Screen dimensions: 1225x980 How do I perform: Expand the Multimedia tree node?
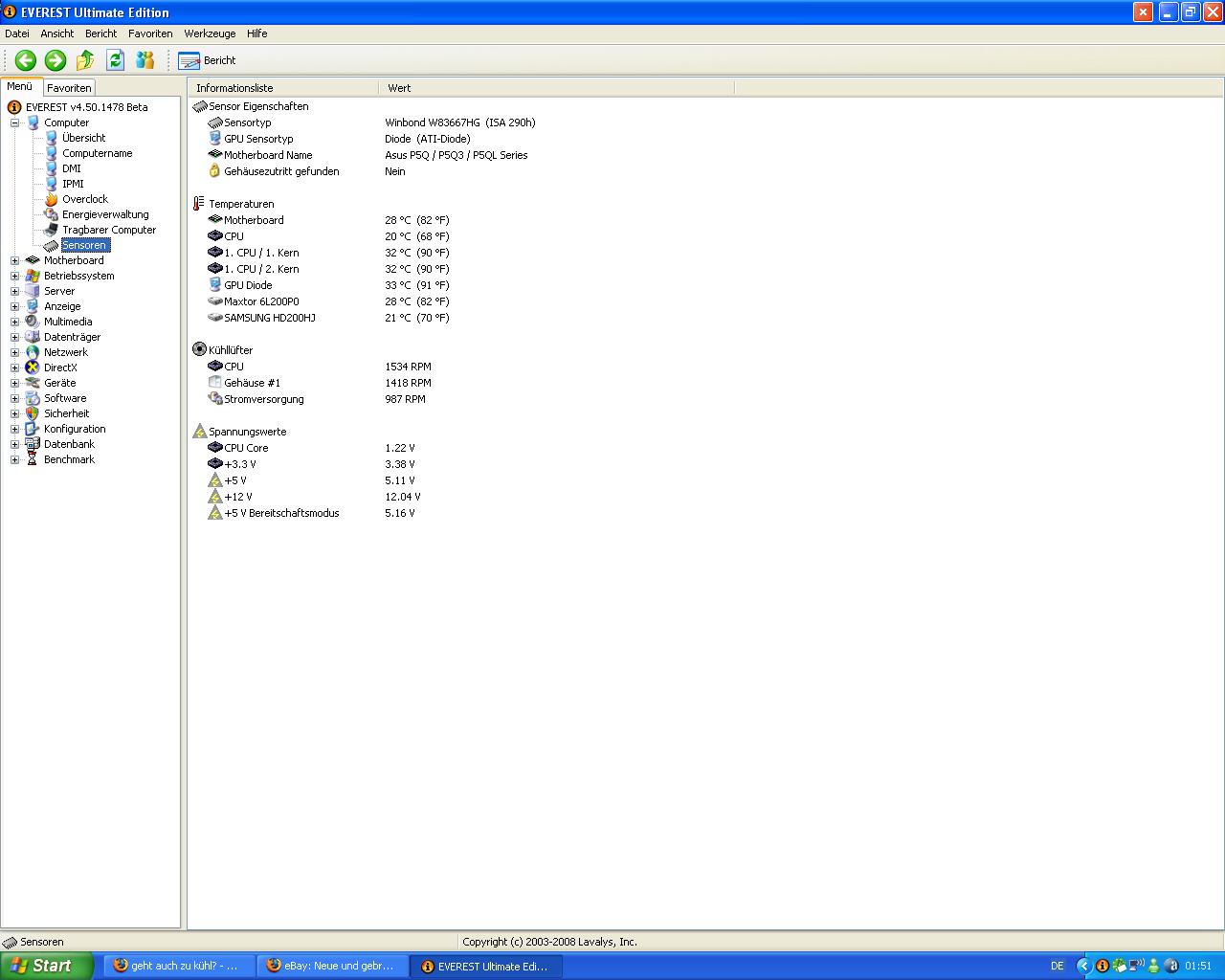[x=14, y=322]
